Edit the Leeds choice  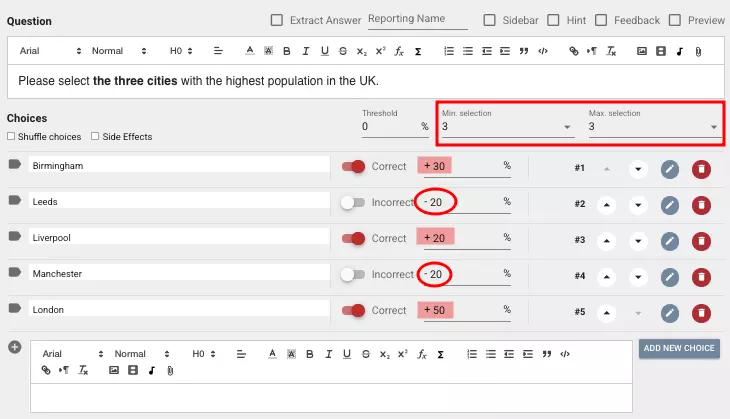coord(669,205)
